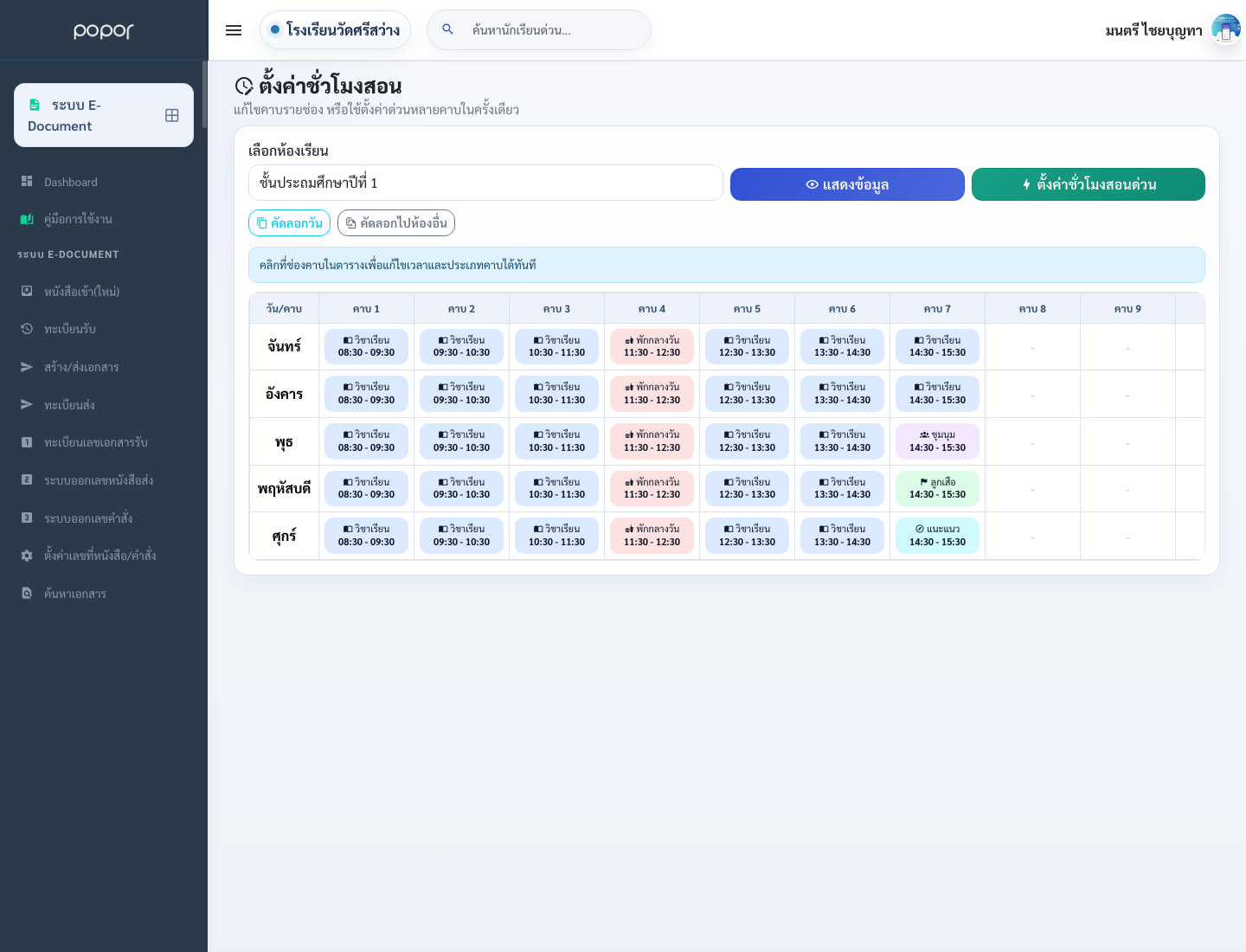This screenshot has height=952, width=1246.
Task: Click the ตั้งค่าเลขที่หนังสือ/คำสั่ง gear icon
Action: coord(27,556)
